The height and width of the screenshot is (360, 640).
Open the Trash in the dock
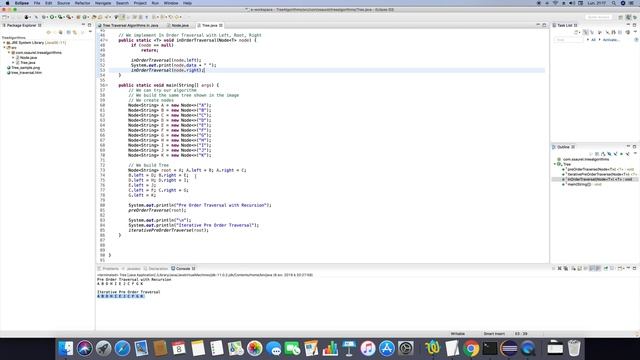574,349
